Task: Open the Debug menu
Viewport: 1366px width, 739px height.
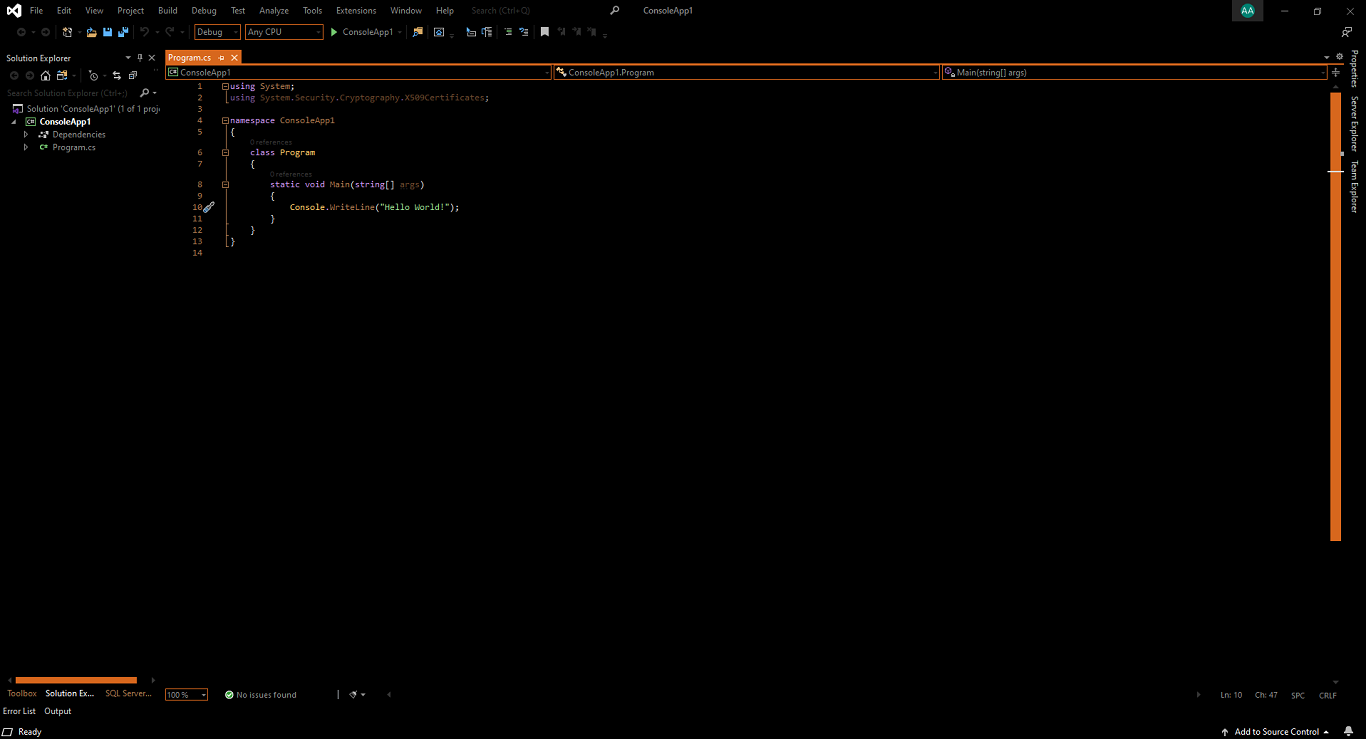Action: [204, 10]
